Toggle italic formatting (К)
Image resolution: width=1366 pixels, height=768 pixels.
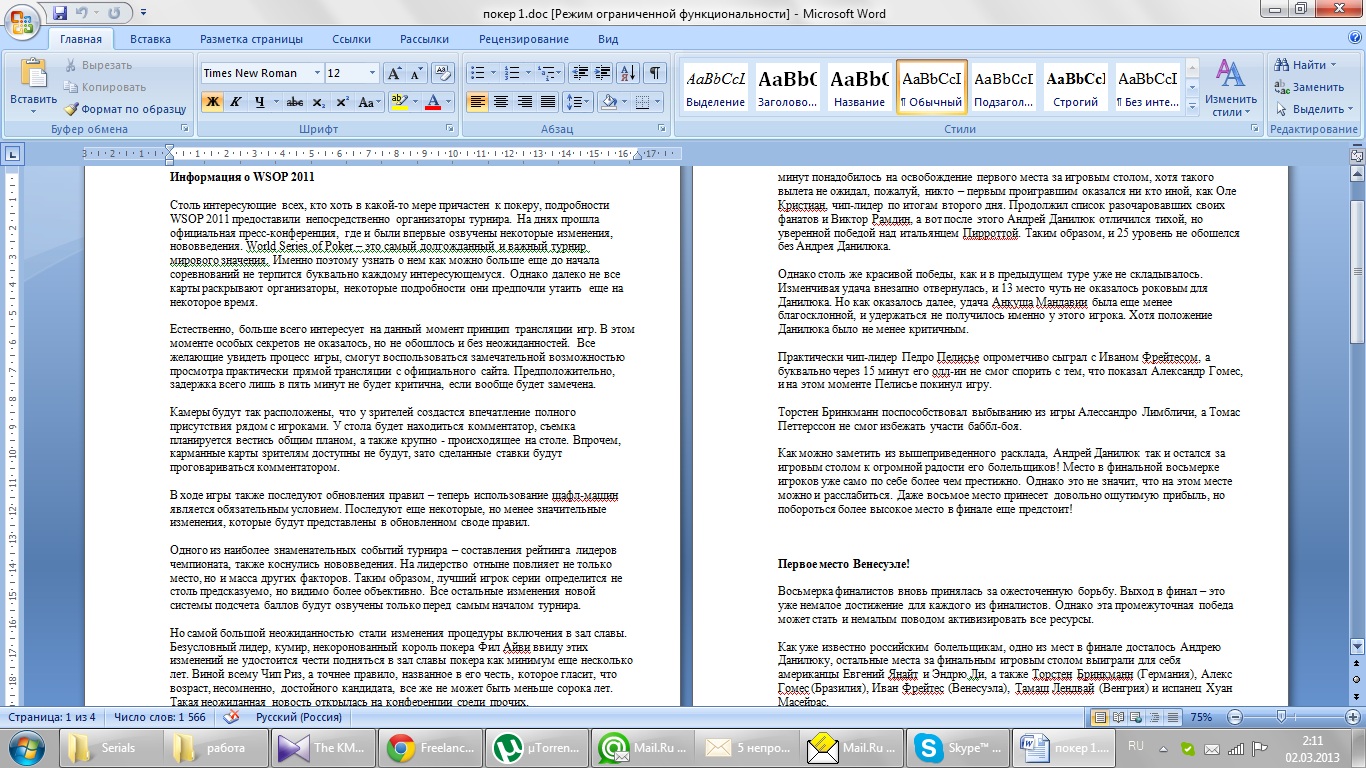point(236,102)
